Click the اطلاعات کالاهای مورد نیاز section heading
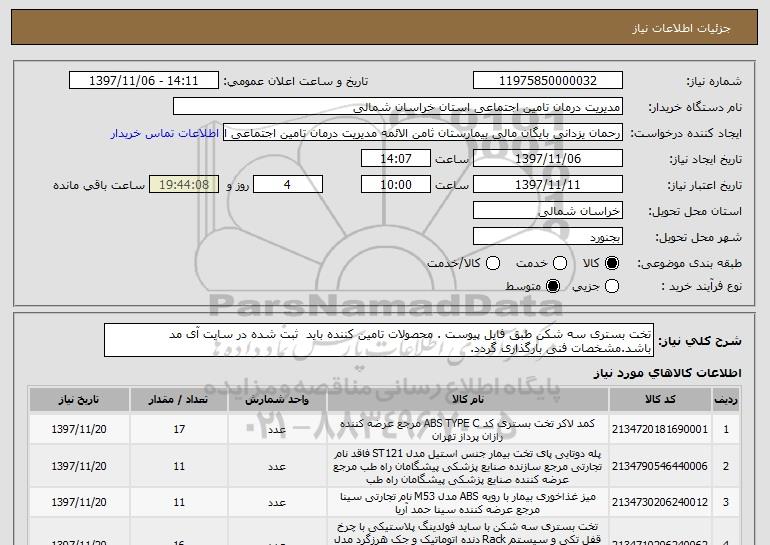770x545 pixels. point(667,373)
